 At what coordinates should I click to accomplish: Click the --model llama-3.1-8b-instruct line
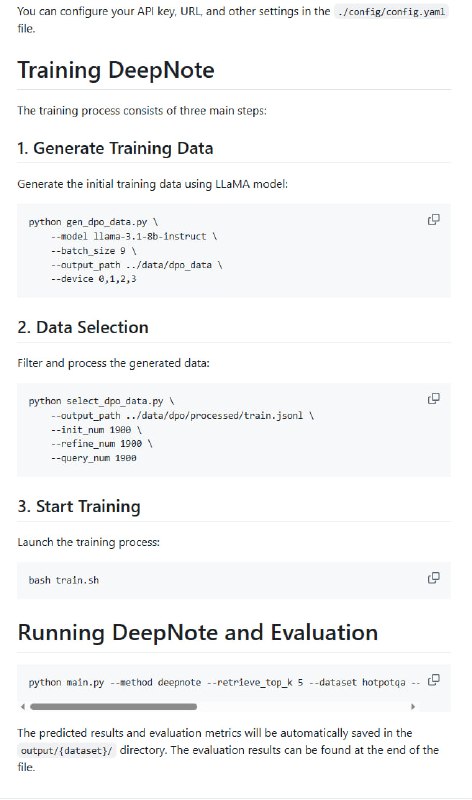134,236
